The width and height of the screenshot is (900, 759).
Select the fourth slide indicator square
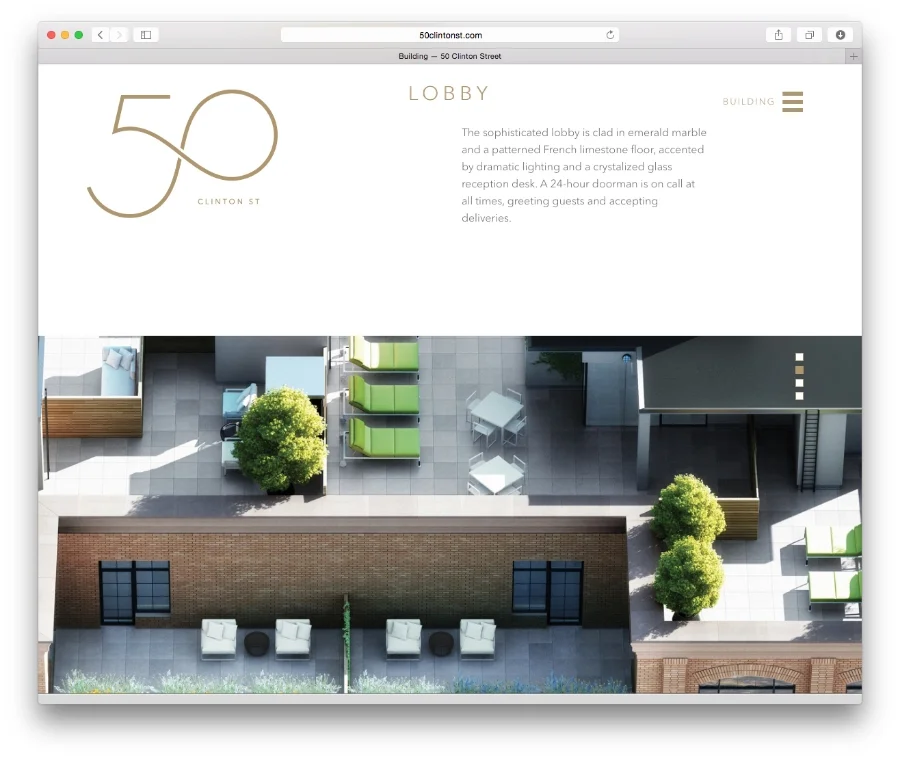coord(799,396)
